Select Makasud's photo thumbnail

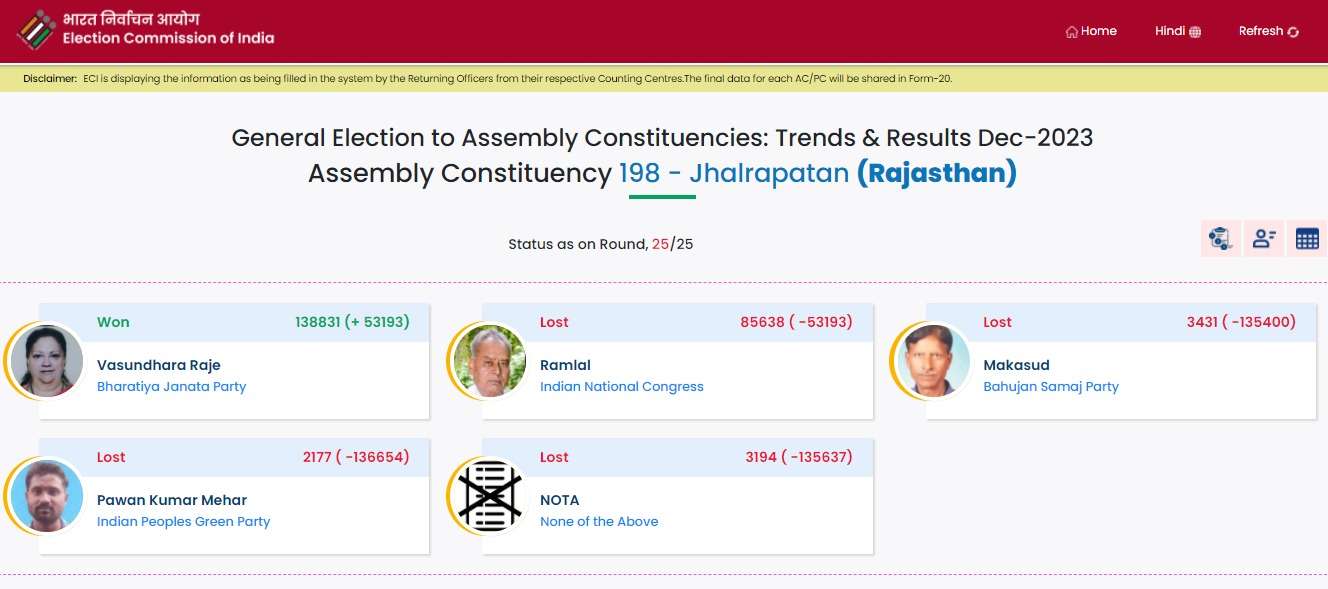point(932,361)
